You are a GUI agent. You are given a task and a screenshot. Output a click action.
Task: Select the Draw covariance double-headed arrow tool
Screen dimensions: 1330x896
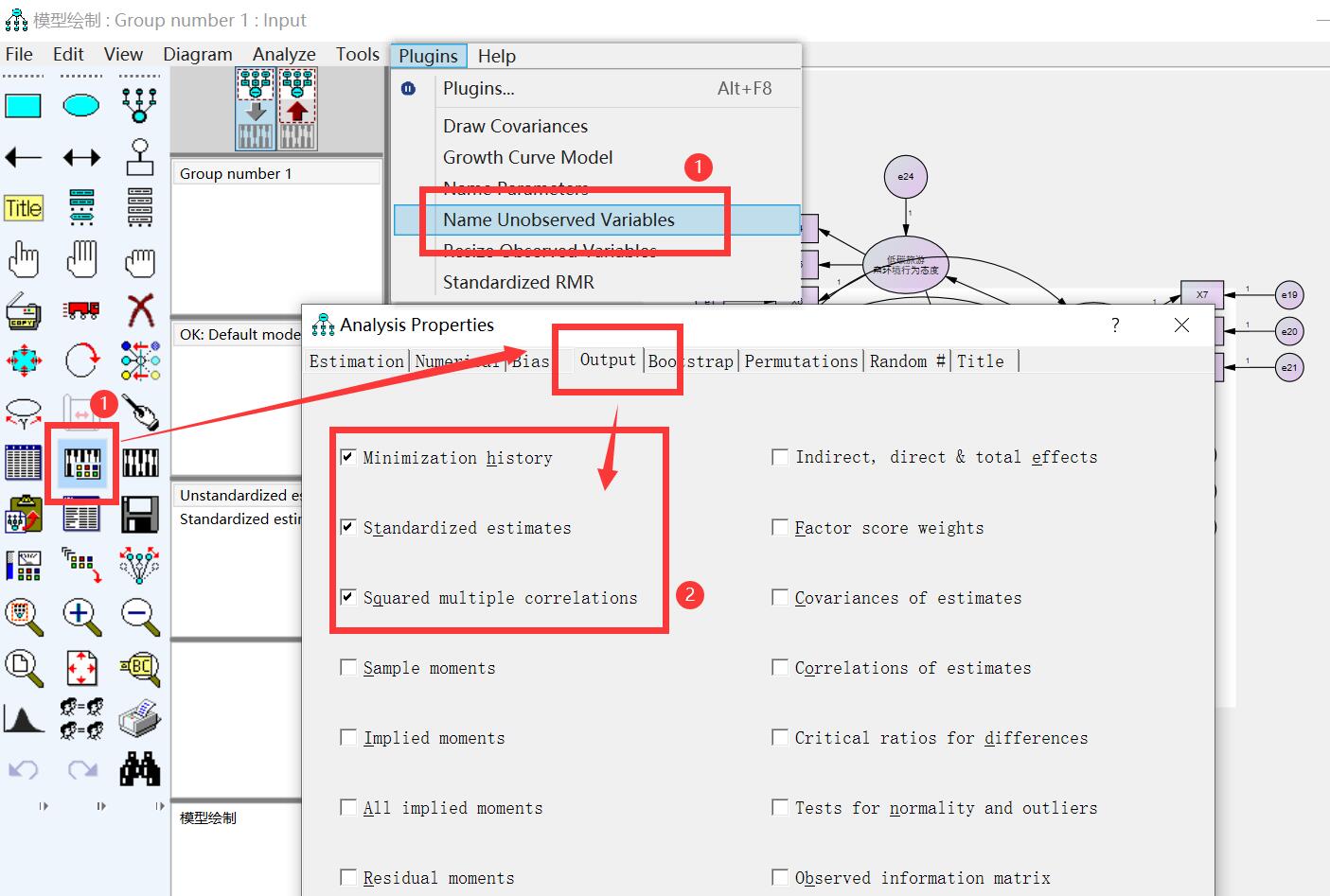[81, 157]
